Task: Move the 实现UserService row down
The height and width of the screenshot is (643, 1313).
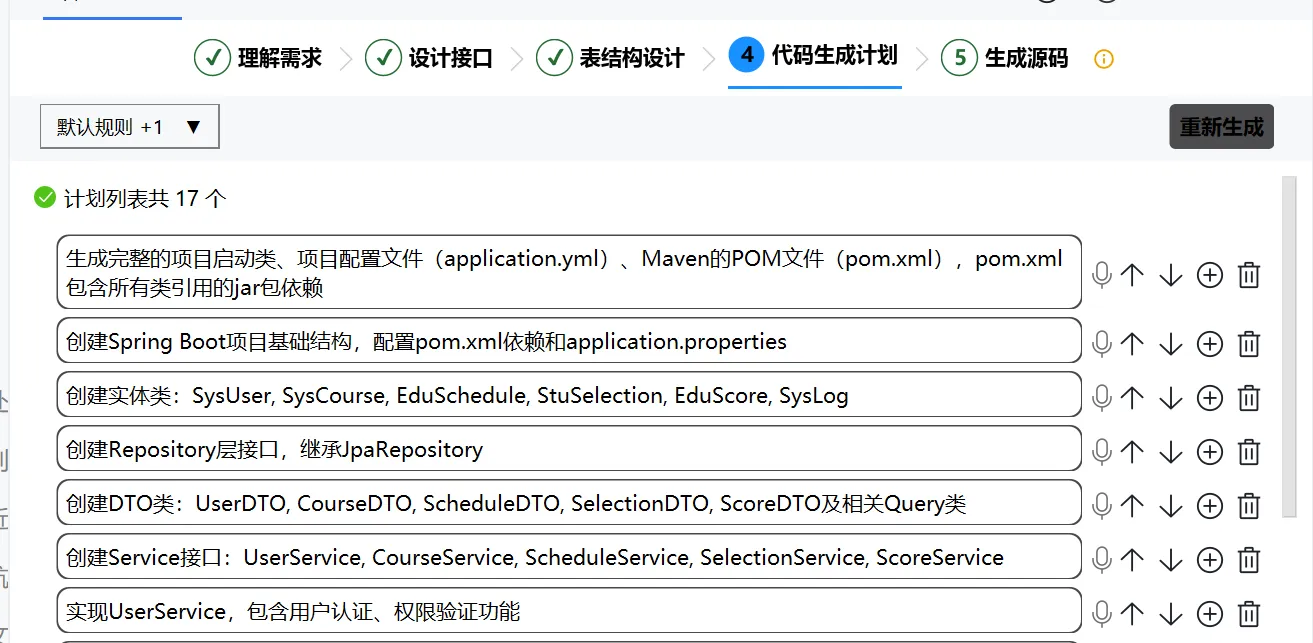Action: (1171, 614)
